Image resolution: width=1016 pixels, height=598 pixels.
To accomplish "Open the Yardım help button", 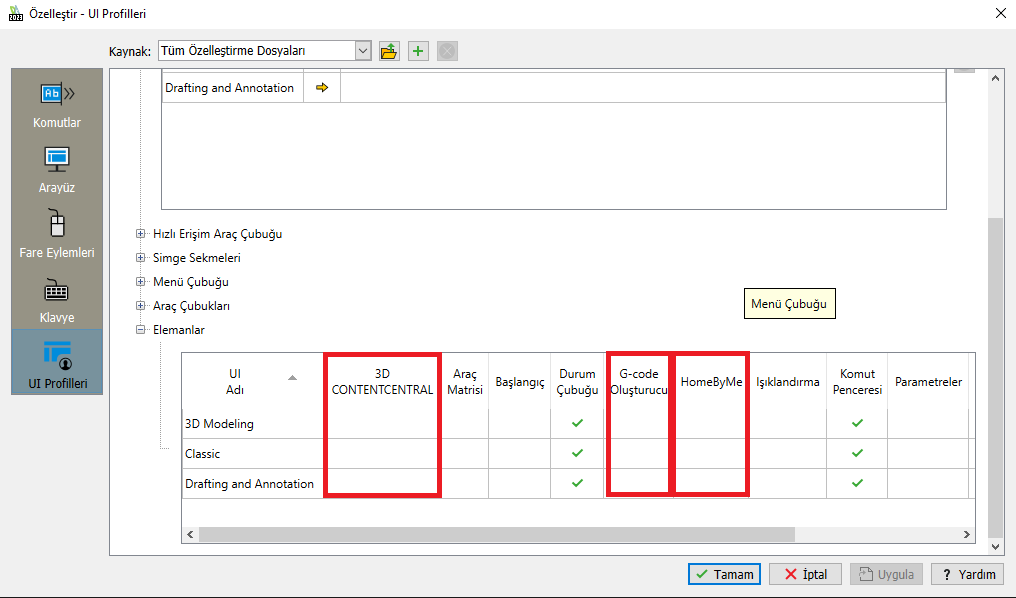I will pyautogui.click(x=967, y=574).
